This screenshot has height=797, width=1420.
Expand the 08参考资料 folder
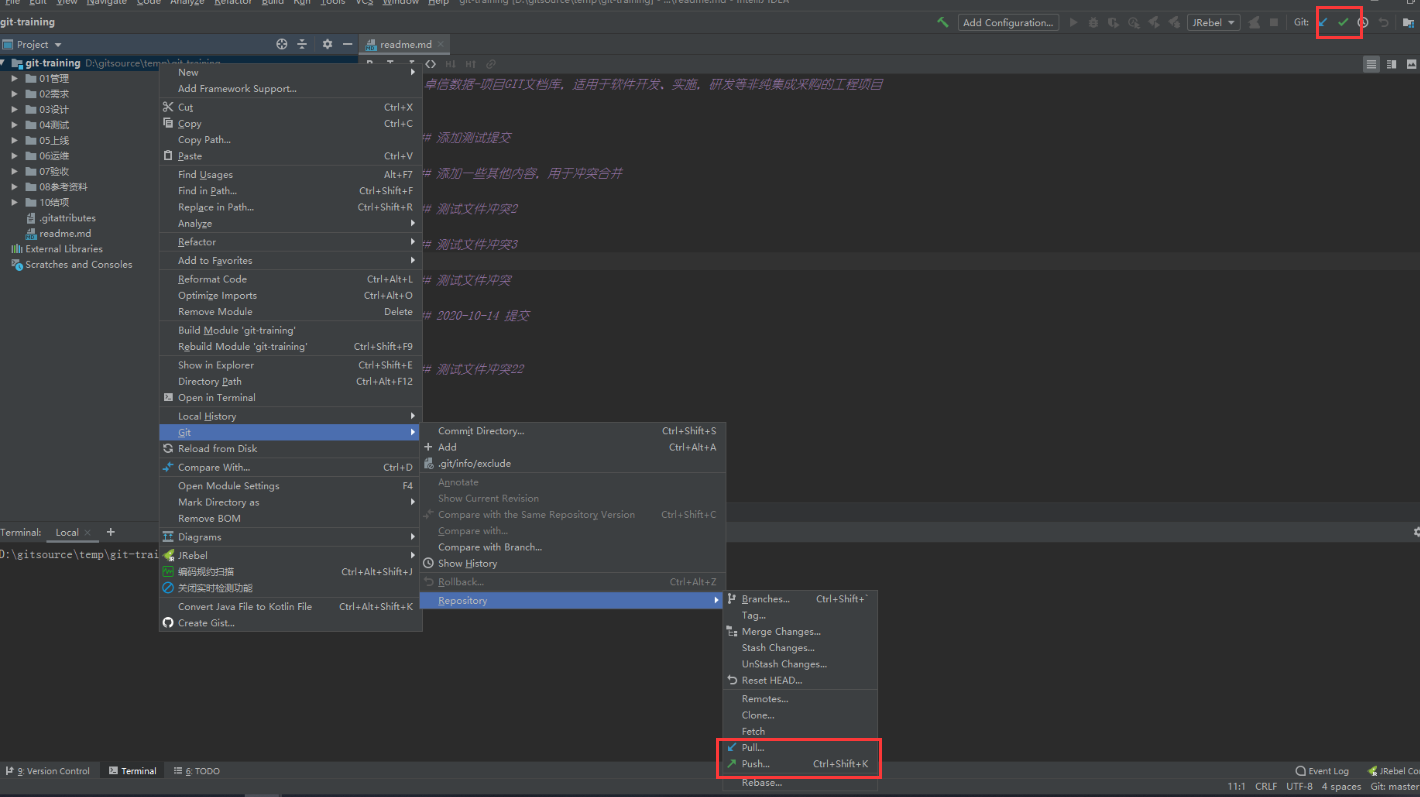click(15, 186)
